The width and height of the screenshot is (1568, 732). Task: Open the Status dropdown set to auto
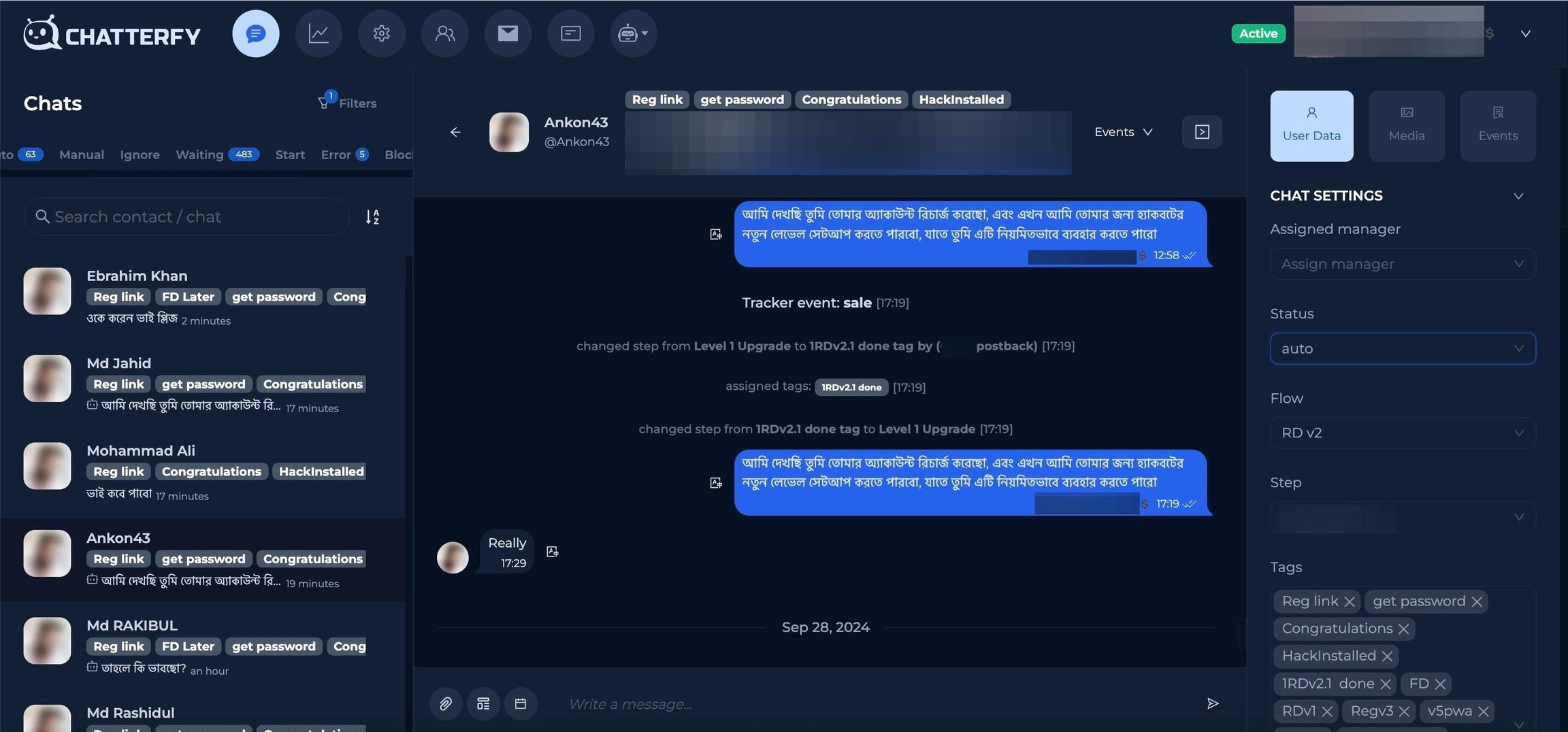tap(1403, 348)
